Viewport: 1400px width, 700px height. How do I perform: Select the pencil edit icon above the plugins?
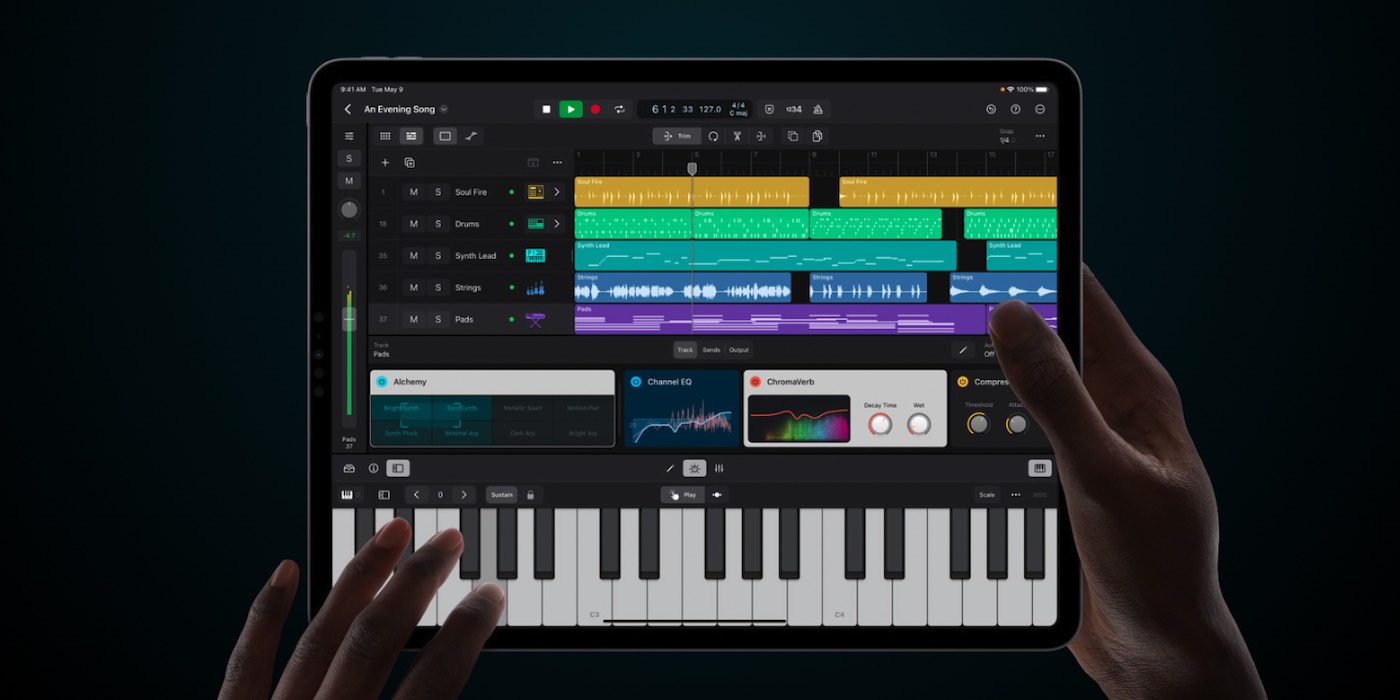(x=962, y=349)
